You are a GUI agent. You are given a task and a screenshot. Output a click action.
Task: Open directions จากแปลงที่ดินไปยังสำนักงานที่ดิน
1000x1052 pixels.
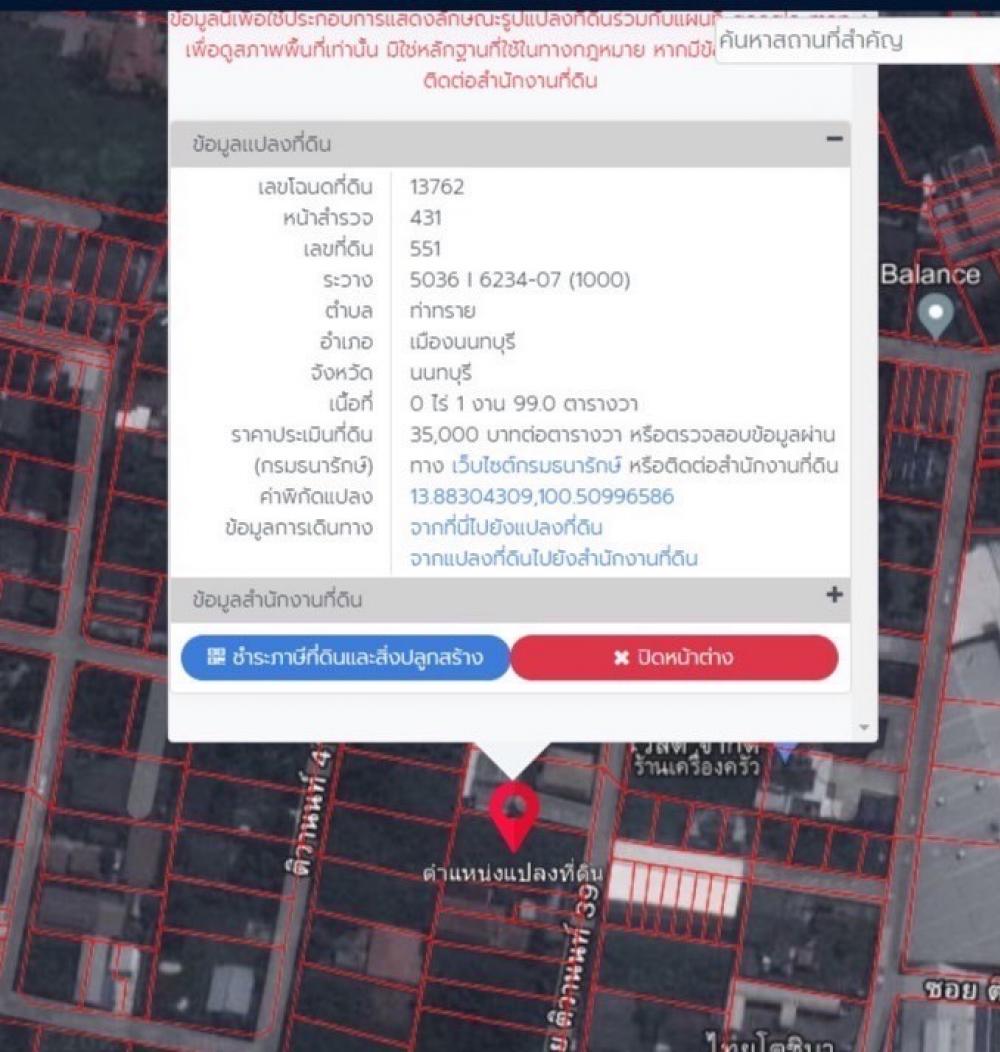554,558
